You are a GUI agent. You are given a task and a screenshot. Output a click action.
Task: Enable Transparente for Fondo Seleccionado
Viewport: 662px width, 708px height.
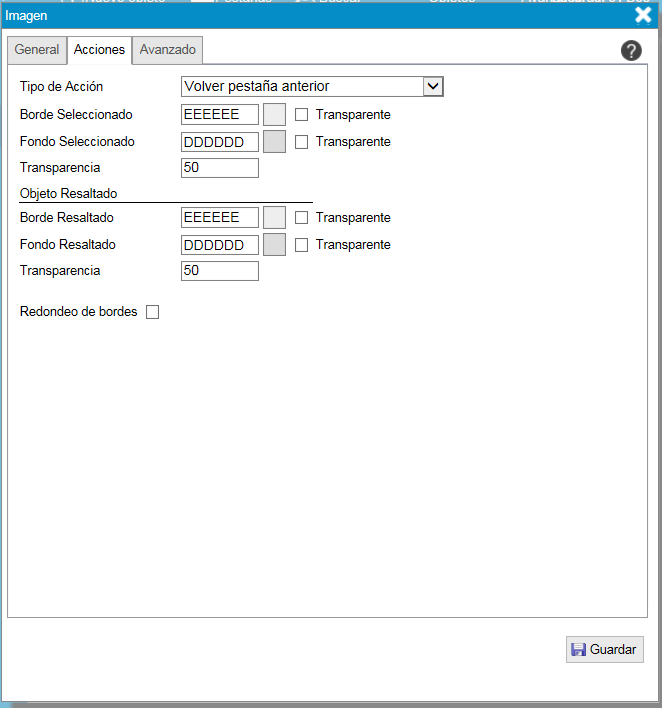pyautogui.click(x=302, y=142)
